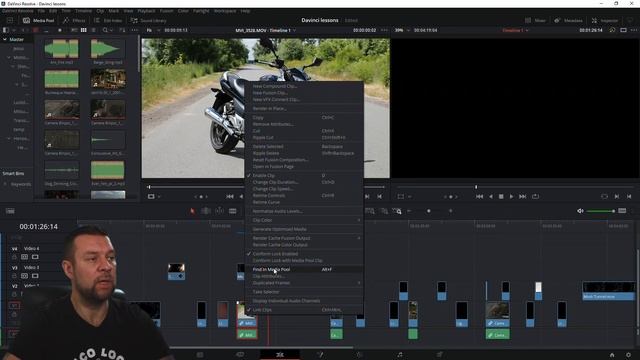Open the Edit Index panel
The image size is (640, 360).
pyautogui.click(x=108, y=20)
